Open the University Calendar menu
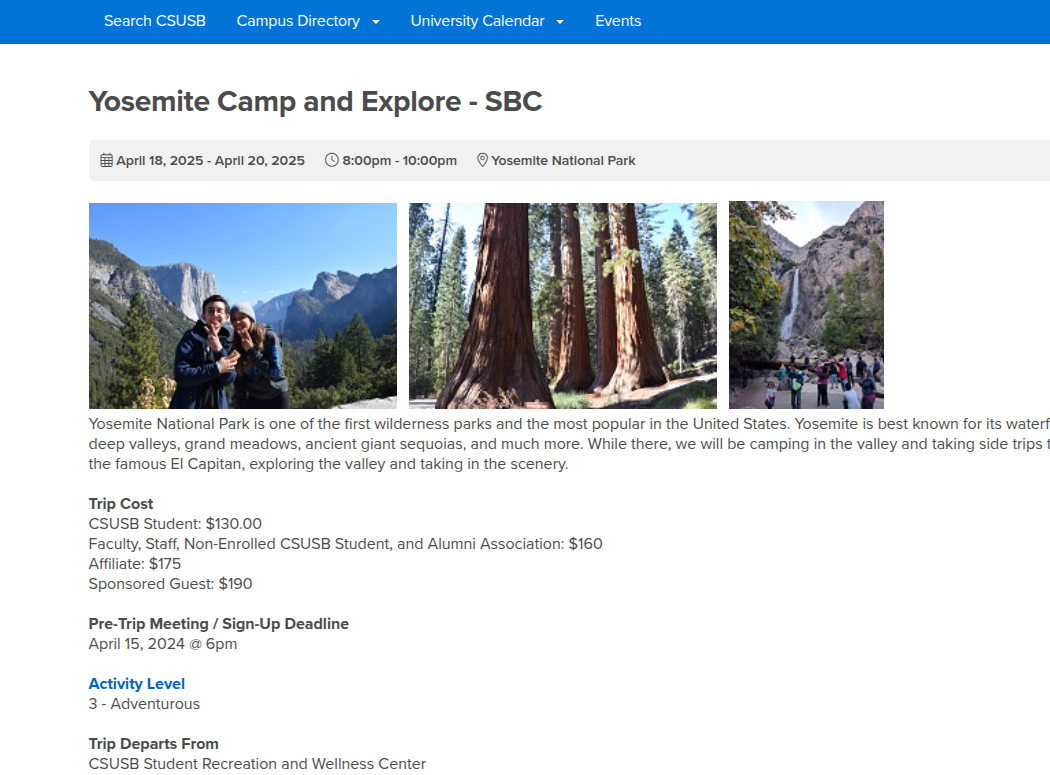The height and width of the screenshot is (775, 1050). (x=477, y=21)
